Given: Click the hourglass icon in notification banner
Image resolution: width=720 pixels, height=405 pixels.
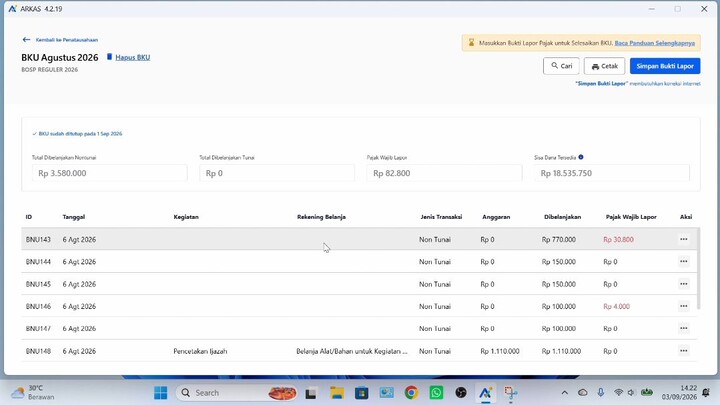Looking at the screenshot, I should tap(471, 43).
